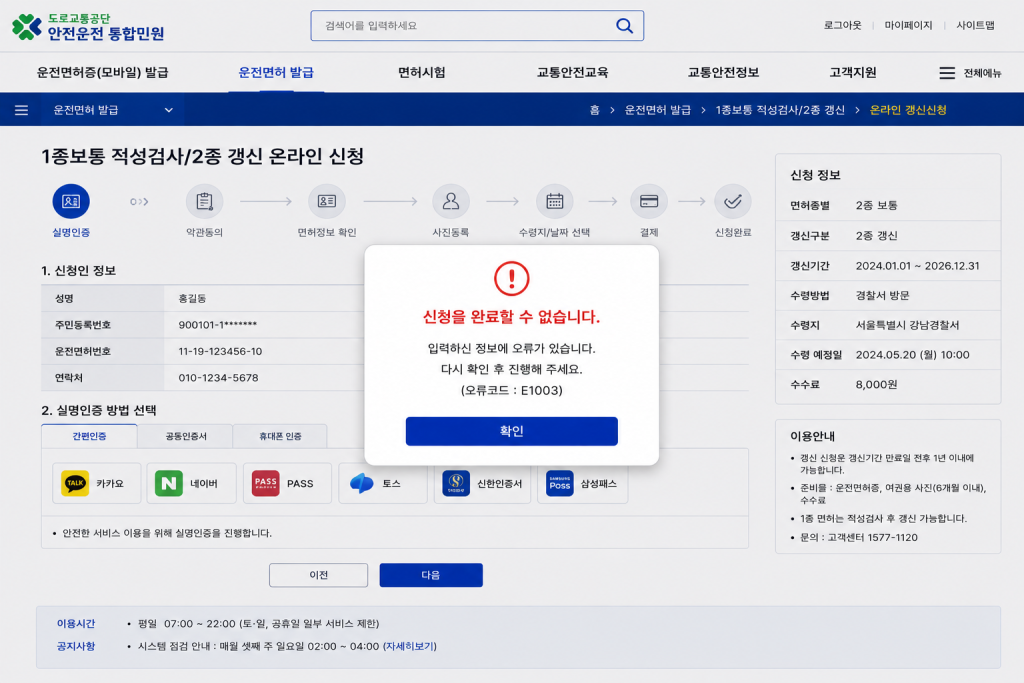
Task: Switch to the 공동인증서 tab
Action: click(x=185, y=436)
